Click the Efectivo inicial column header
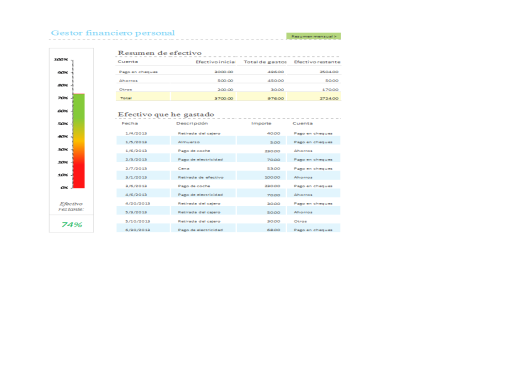 point(215,62)
